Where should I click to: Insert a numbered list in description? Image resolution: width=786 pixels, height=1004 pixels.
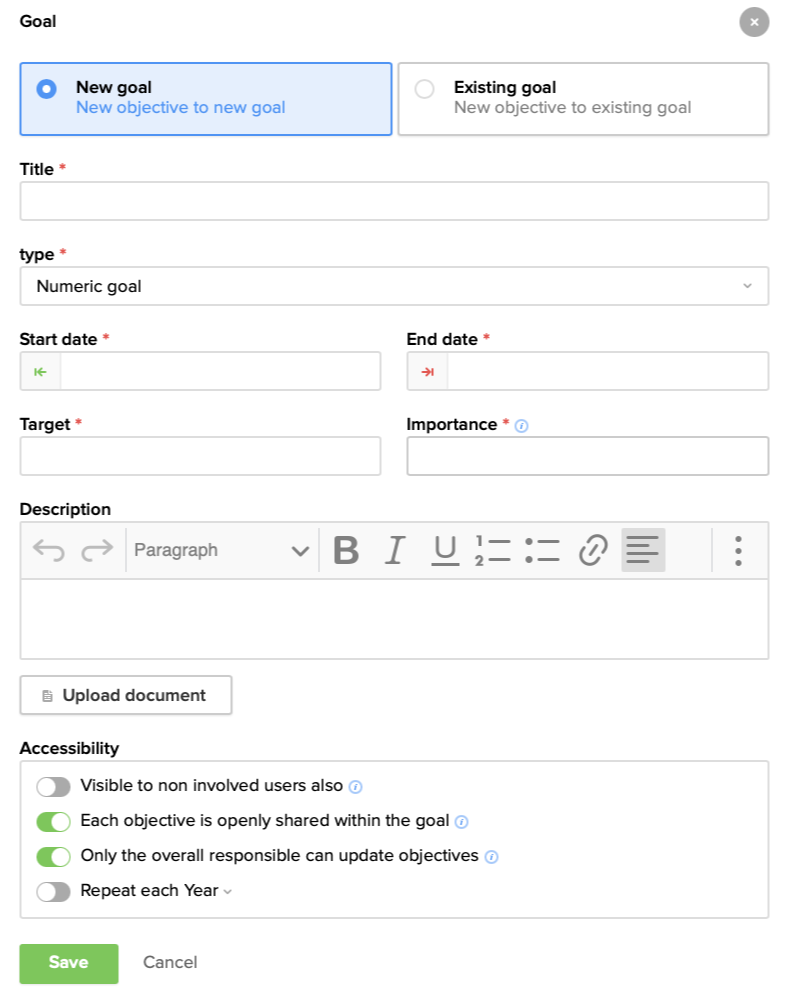pyautogui.click(x=493, y=550)
